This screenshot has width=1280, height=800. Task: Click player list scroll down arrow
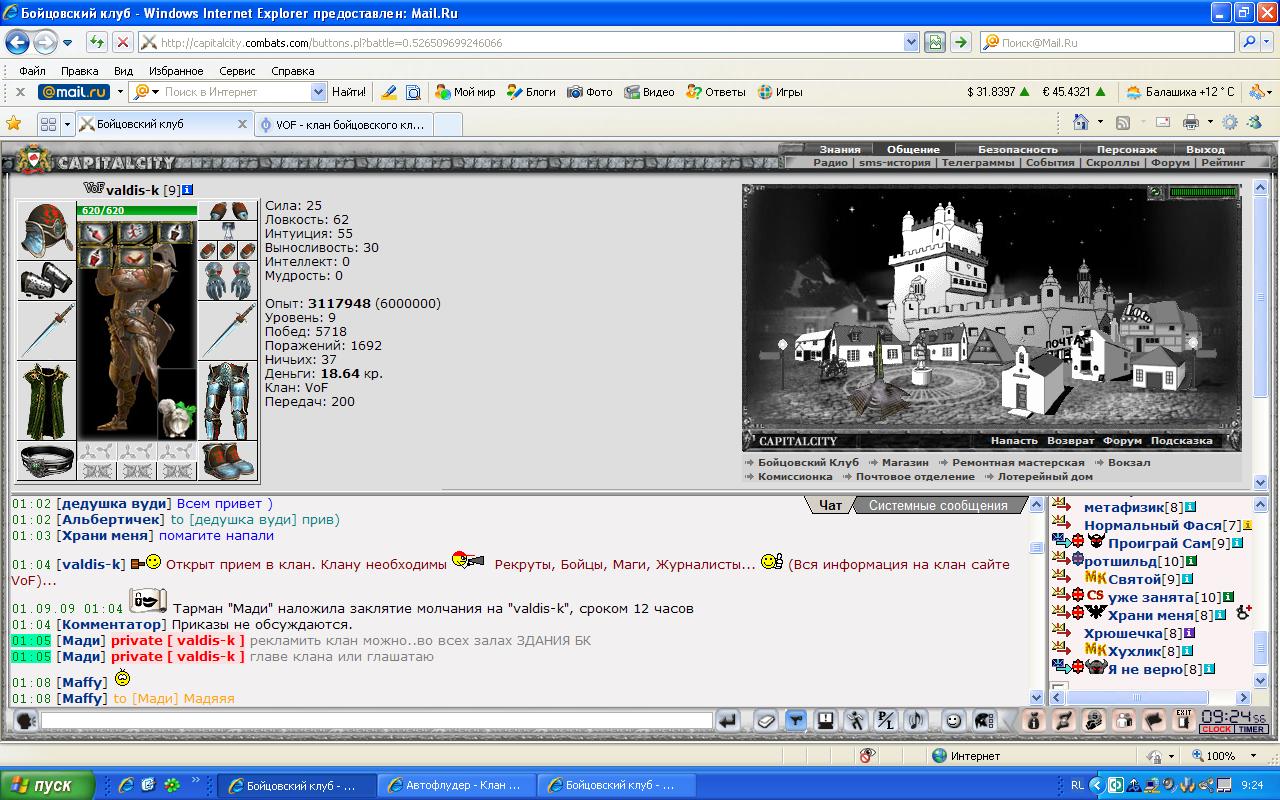pos(1260,680)
